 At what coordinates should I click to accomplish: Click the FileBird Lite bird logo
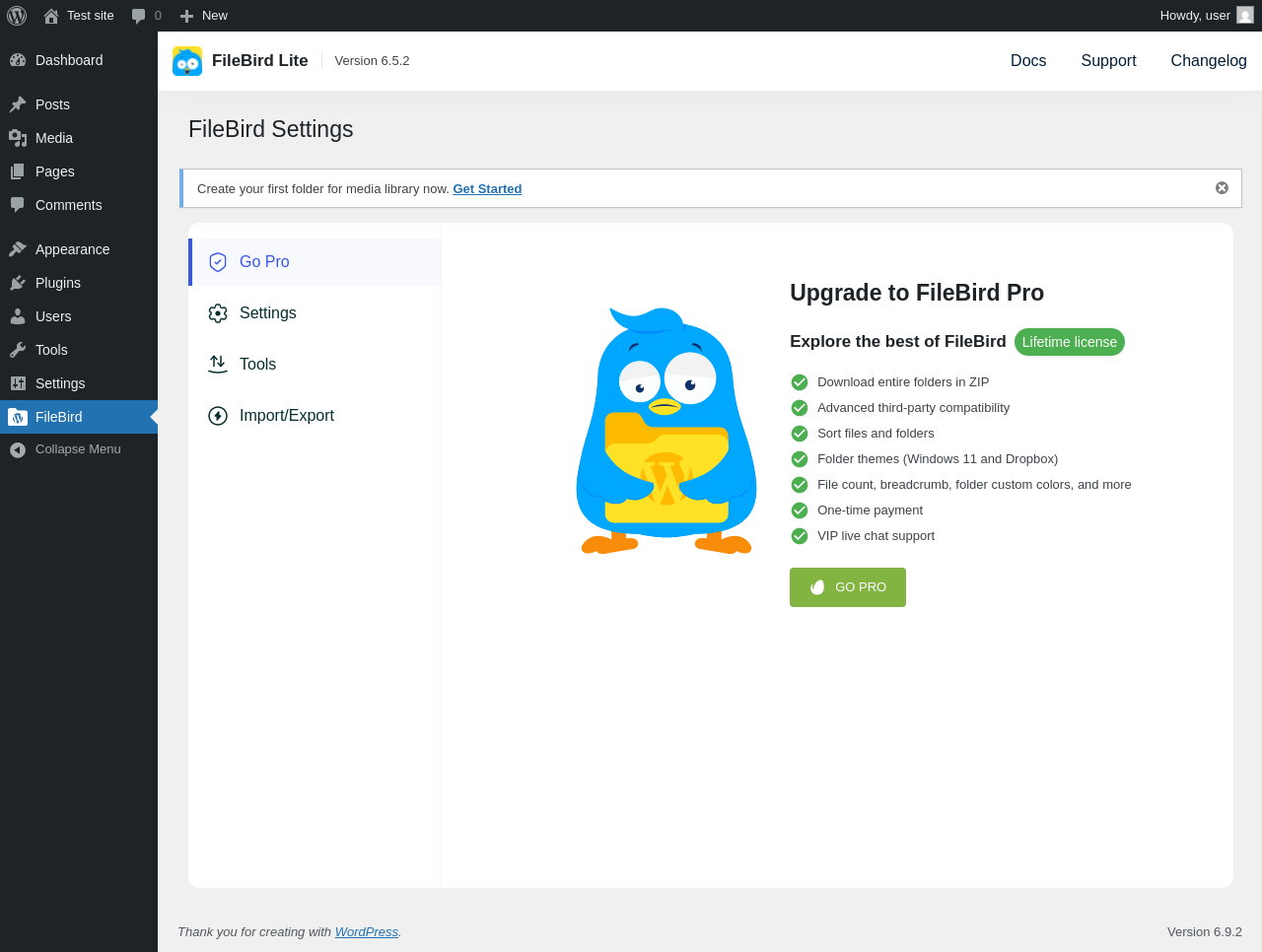187,61
